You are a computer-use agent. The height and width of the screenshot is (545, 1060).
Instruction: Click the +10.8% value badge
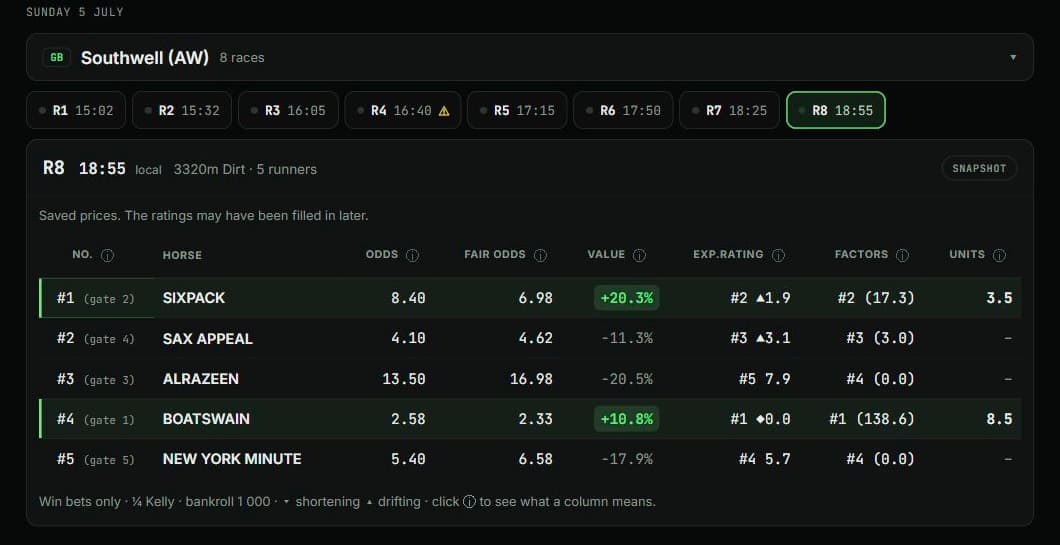627,419
